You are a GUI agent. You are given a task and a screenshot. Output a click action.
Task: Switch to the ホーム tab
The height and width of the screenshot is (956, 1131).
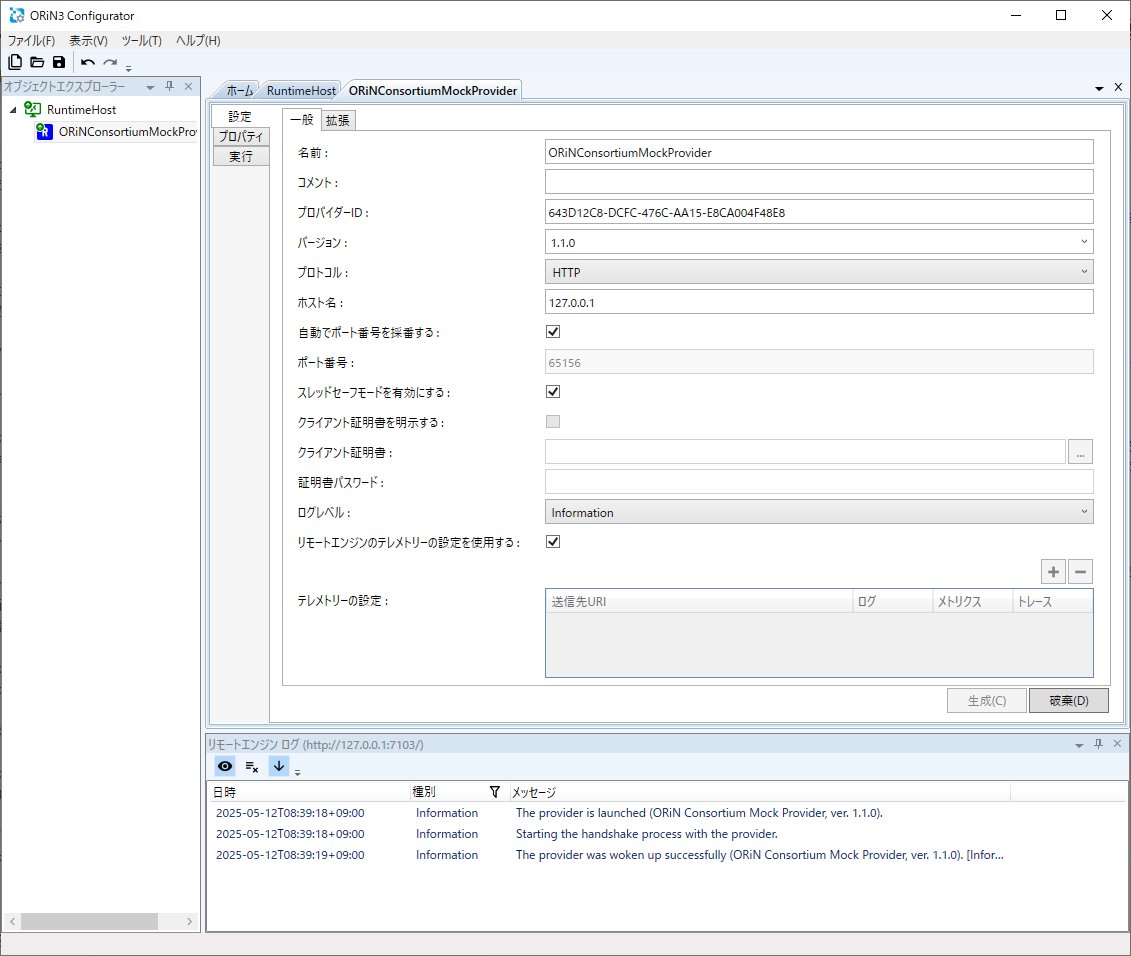tap(239, 90)
